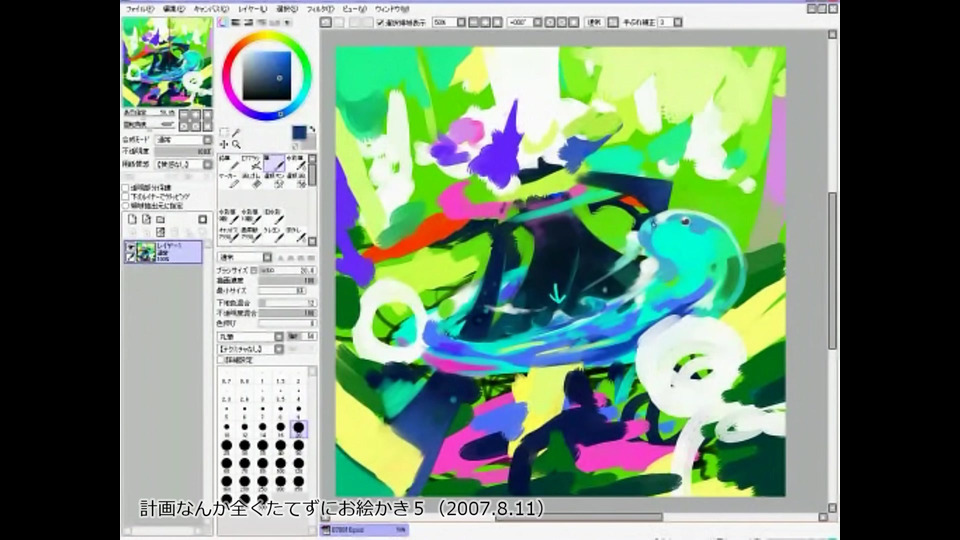Image resolution: width=960 pixels, height=540 pixels.
Task: Enable selection source checkbox (領域検出元に指定)
Action: pyautogui.click(x=126, y=206)
